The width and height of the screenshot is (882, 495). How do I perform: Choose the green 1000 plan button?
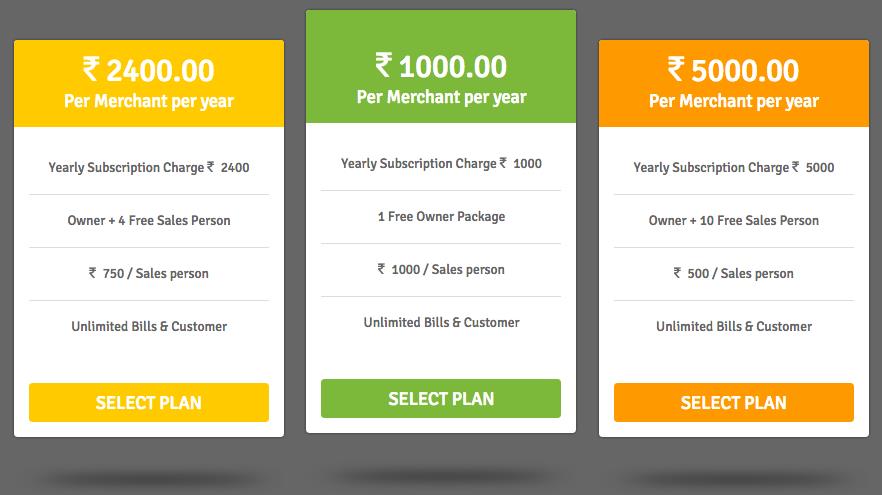440,398
